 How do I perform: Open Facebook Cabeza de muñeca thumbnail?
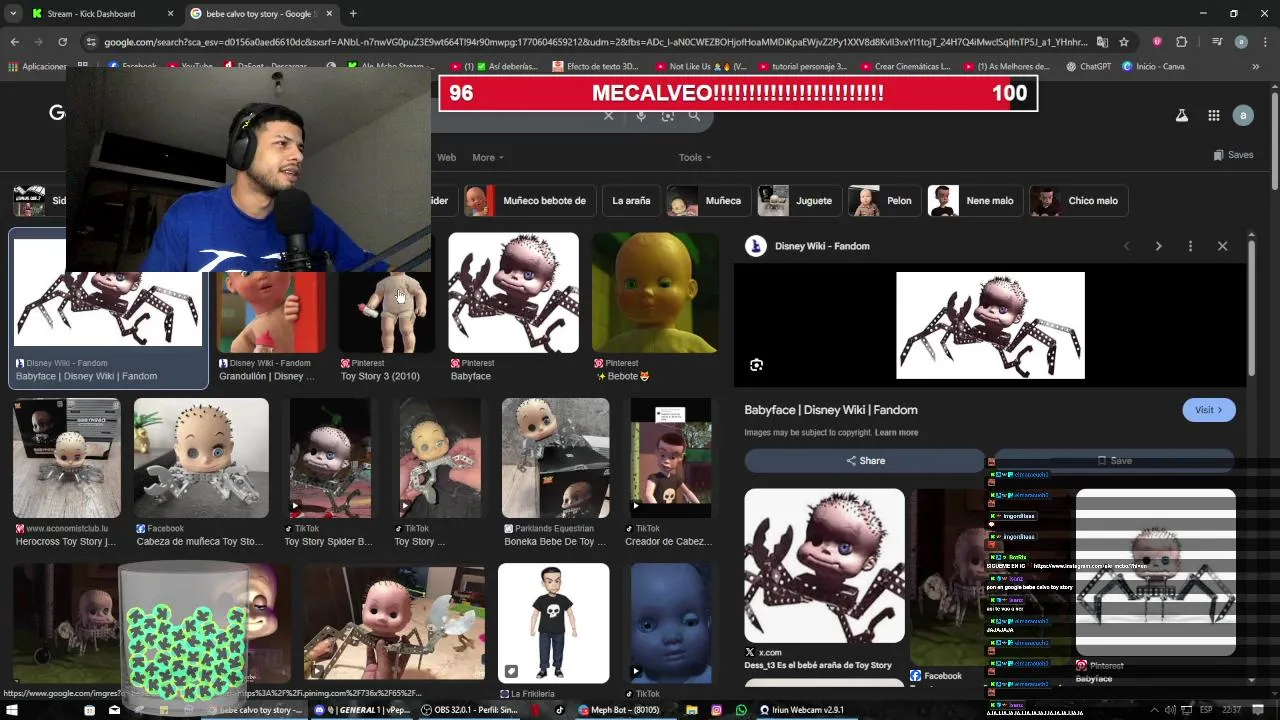click(x=201, y=458)
